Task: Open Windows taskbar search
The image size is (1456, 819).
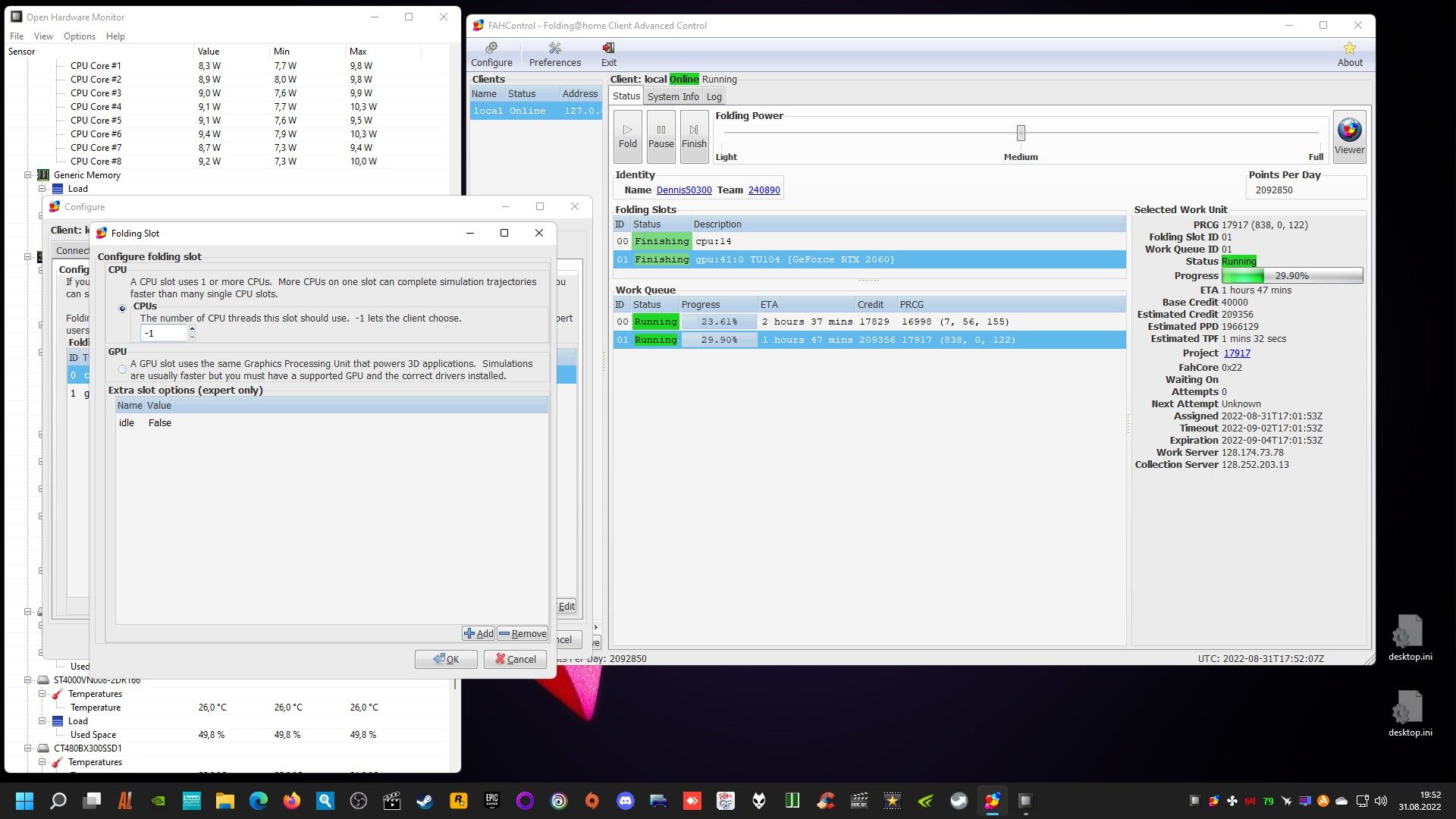Action: tap(58, 801)
